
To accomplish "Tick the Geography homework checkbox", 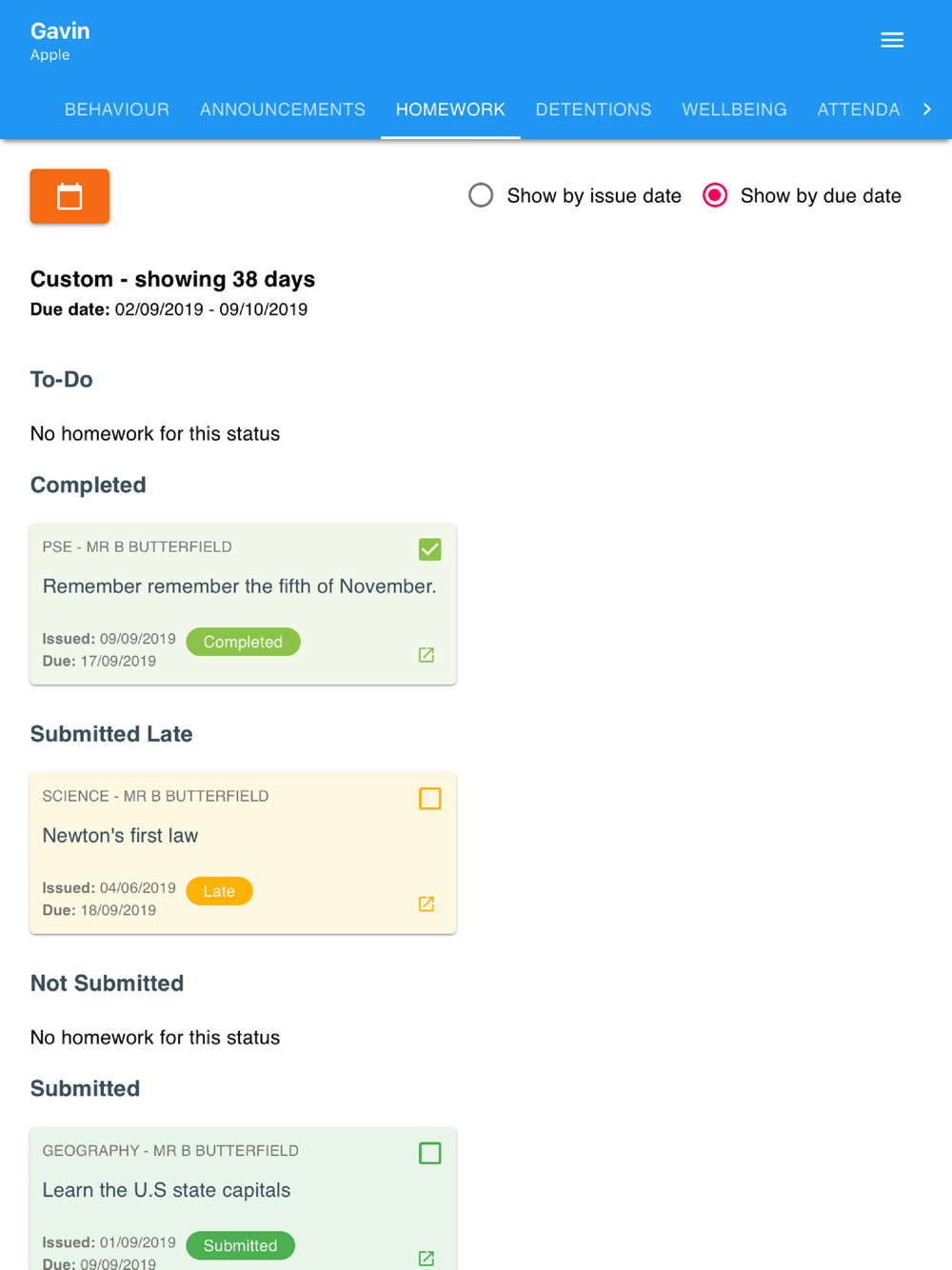I will pos(430,1153).
